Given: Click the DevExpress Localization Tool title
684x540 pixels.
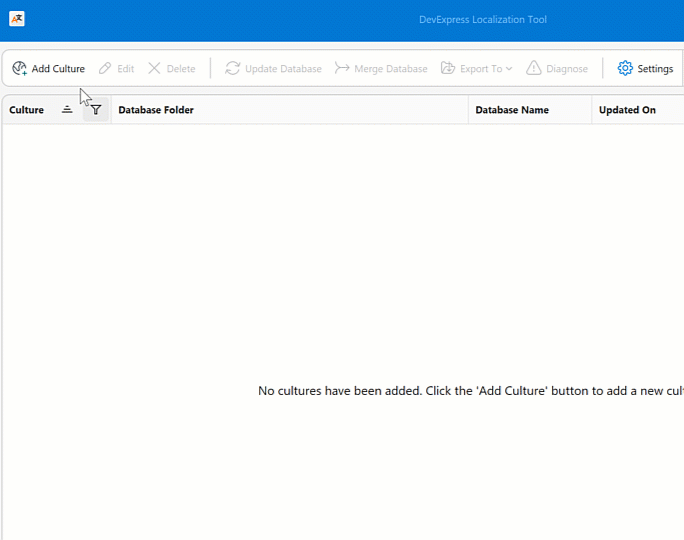Looking at the screenshot, I should pos(482,20).
